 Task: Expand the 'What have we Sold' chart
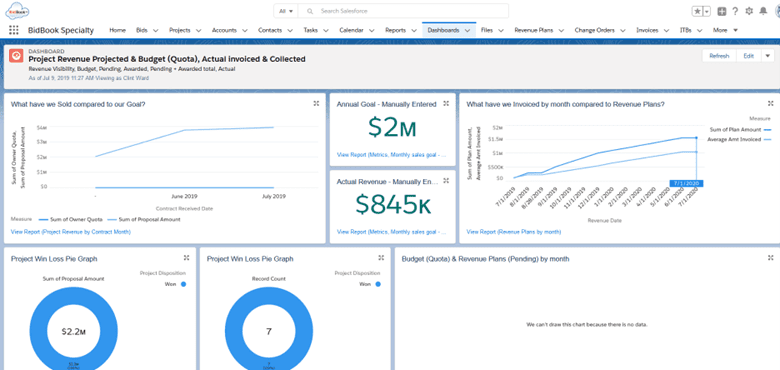316,103
